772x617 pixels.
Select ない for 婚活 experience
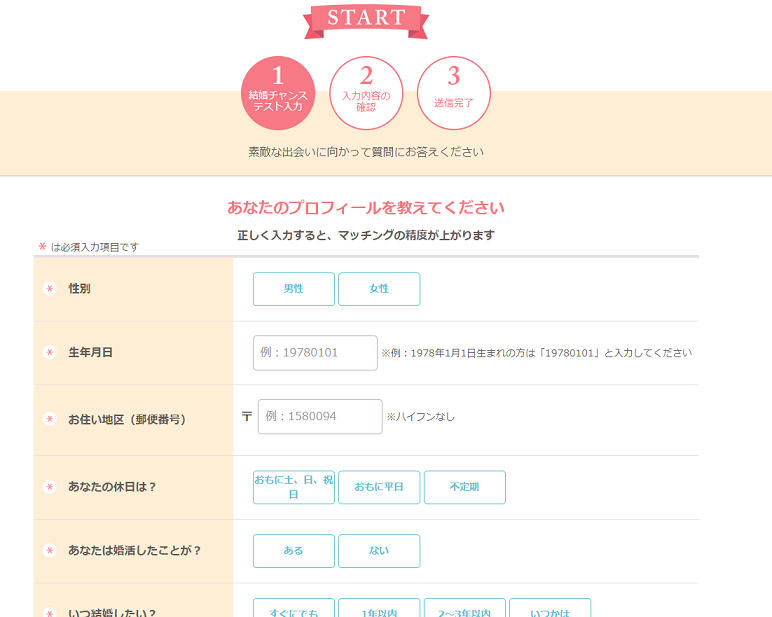click(x=379, y=551)
